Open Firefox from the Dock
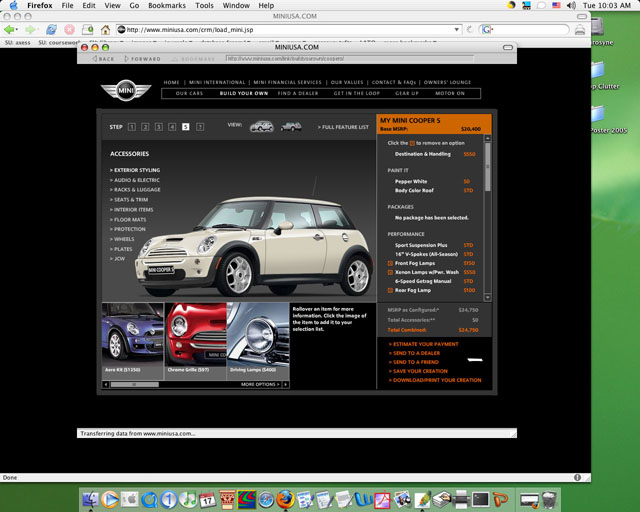 [286, 498]
